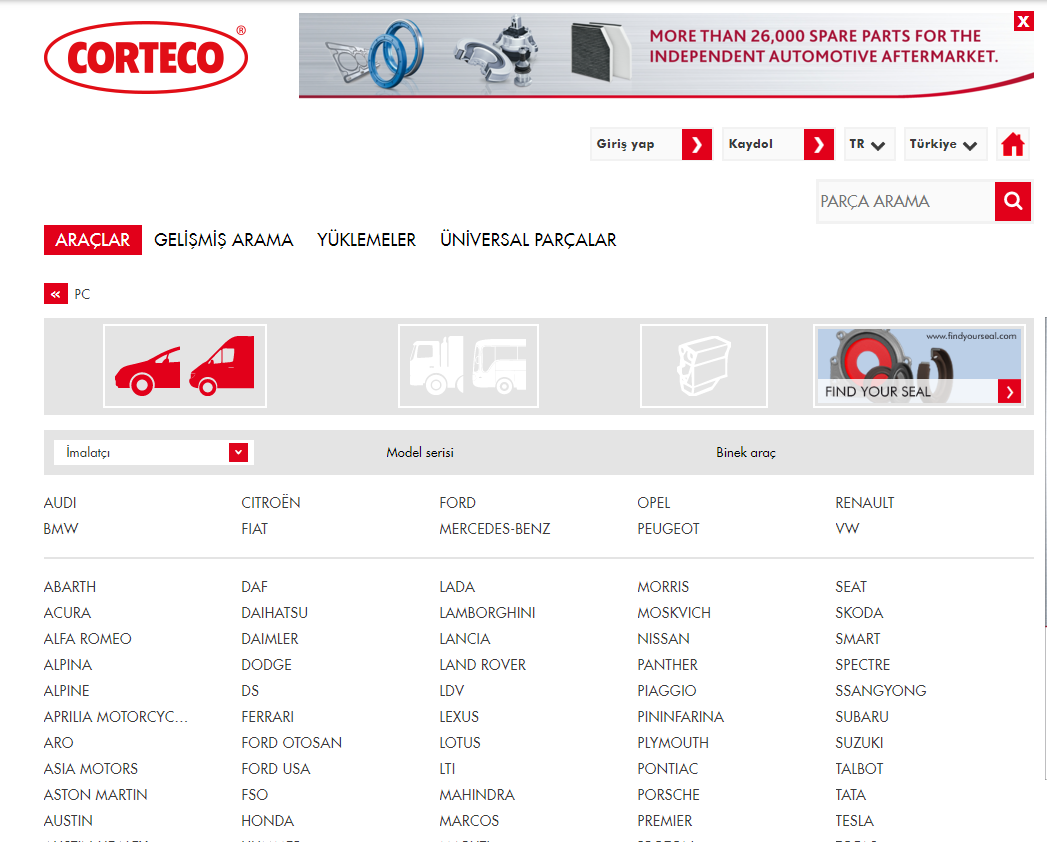Click inside the PARÇA ARAMA search field
This screenshot has height=842, width=1047.
click(905, 202)
